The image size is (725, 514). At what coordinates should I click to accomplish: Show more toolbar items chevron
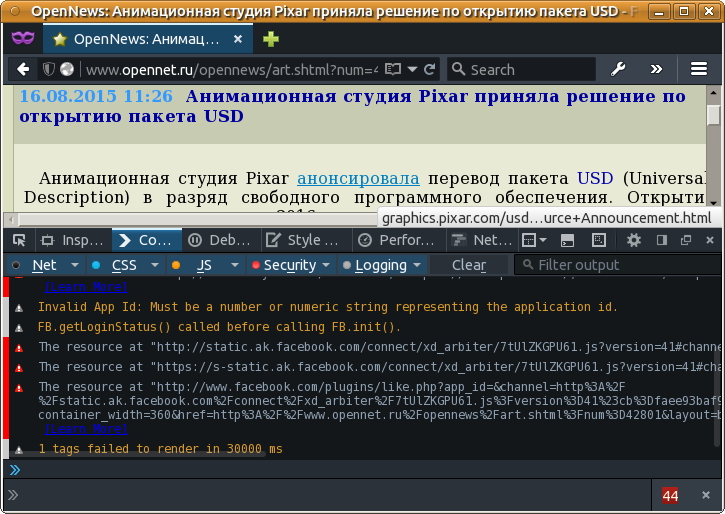click(656, 69)
